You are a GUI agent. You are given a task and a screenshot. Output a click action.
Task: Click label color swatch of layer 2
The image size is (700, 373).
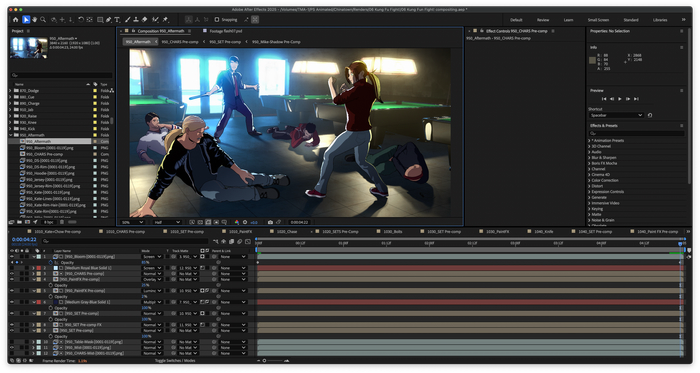38,268
